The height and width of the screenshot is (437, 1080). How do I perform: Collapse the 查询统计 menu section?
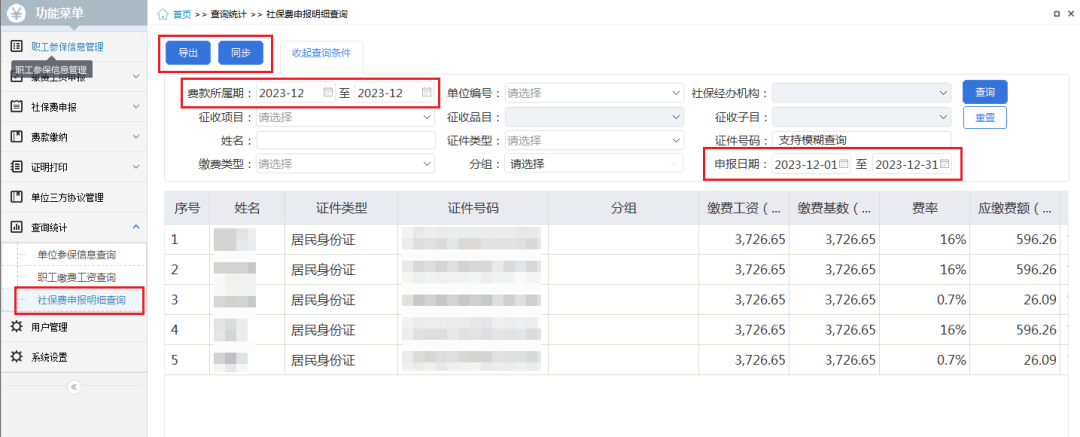coord(136,227)
